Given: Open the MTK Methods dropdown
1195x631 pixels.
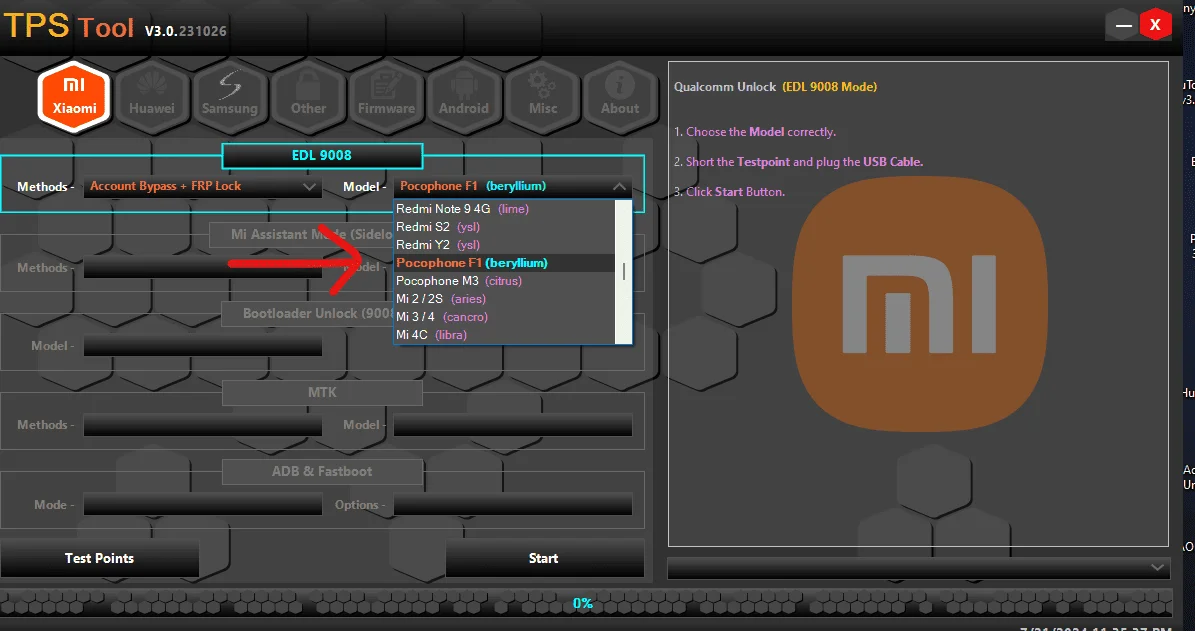Looking at the screenshot, I should click(203, 424).
